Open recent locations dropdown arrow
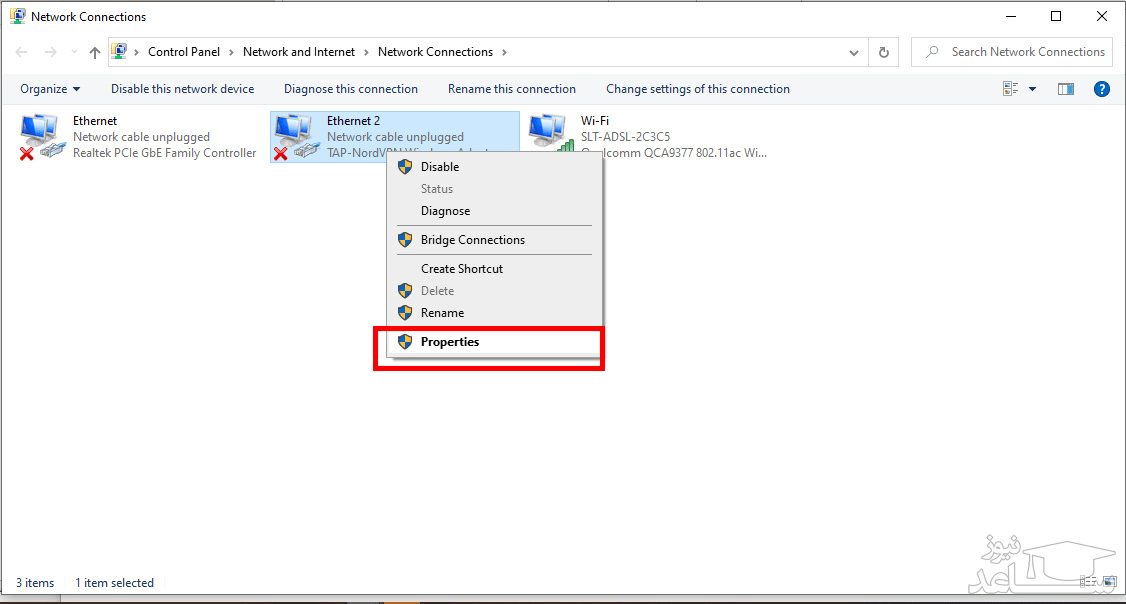1126x604 pixels. tap(74, 52)
